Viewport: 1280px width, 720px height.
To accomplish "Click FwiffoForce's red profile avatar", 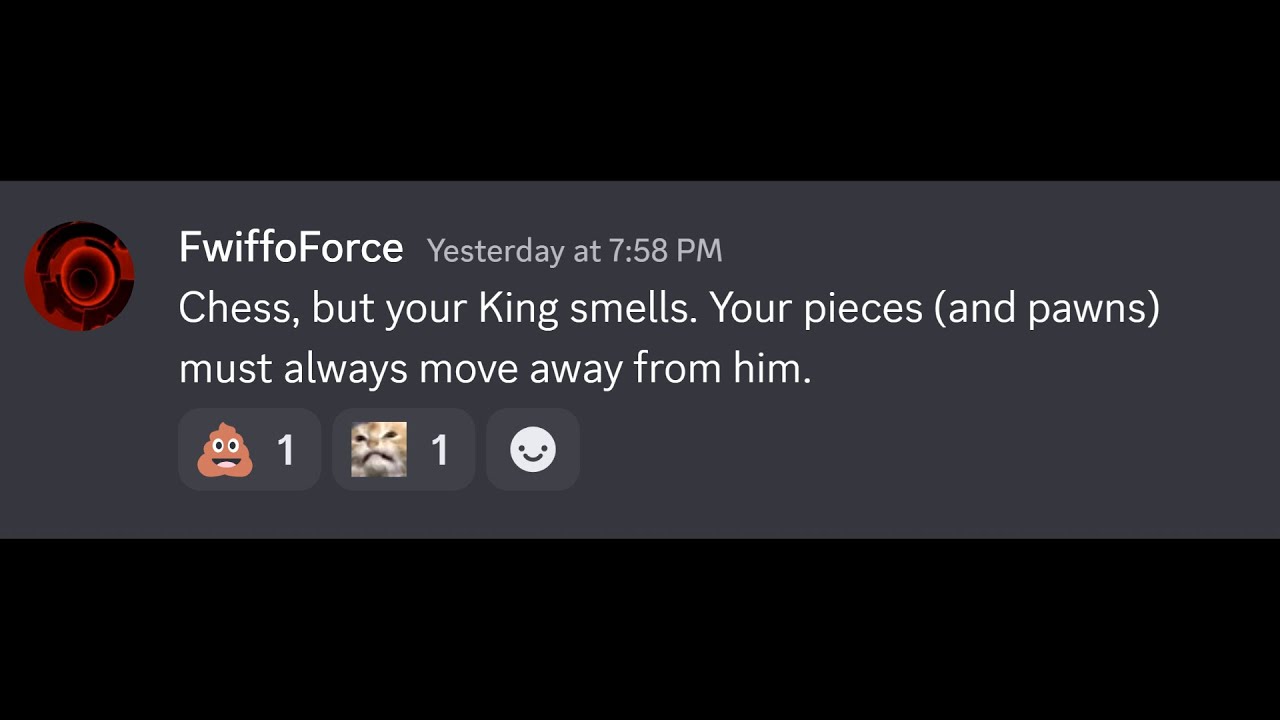I will [79, 276].
